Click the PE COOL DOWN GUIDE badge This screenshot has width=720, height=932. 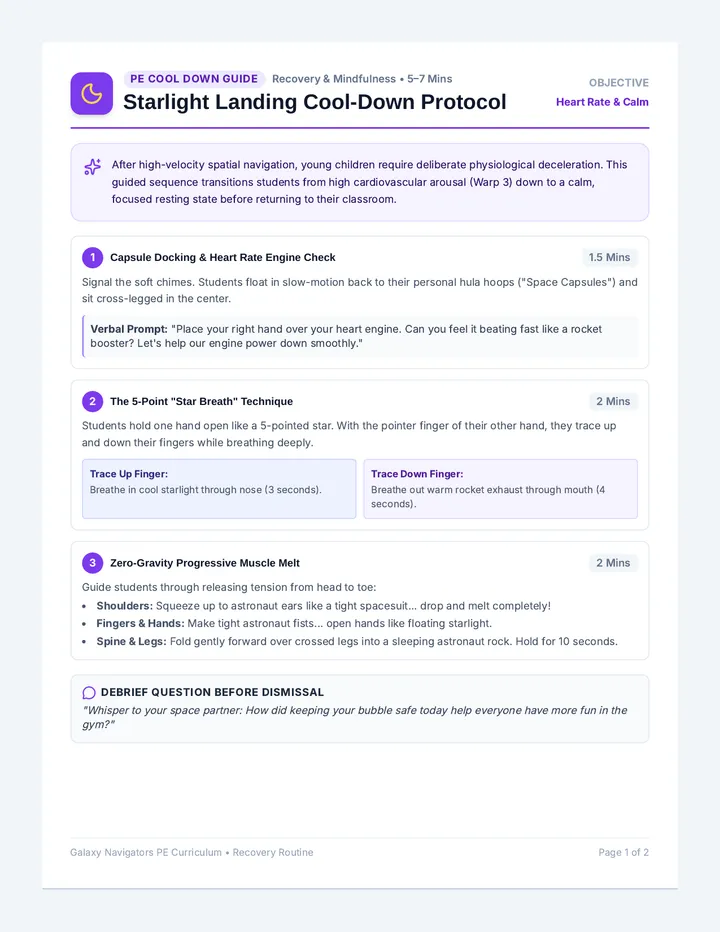click(x=194, y=79)
